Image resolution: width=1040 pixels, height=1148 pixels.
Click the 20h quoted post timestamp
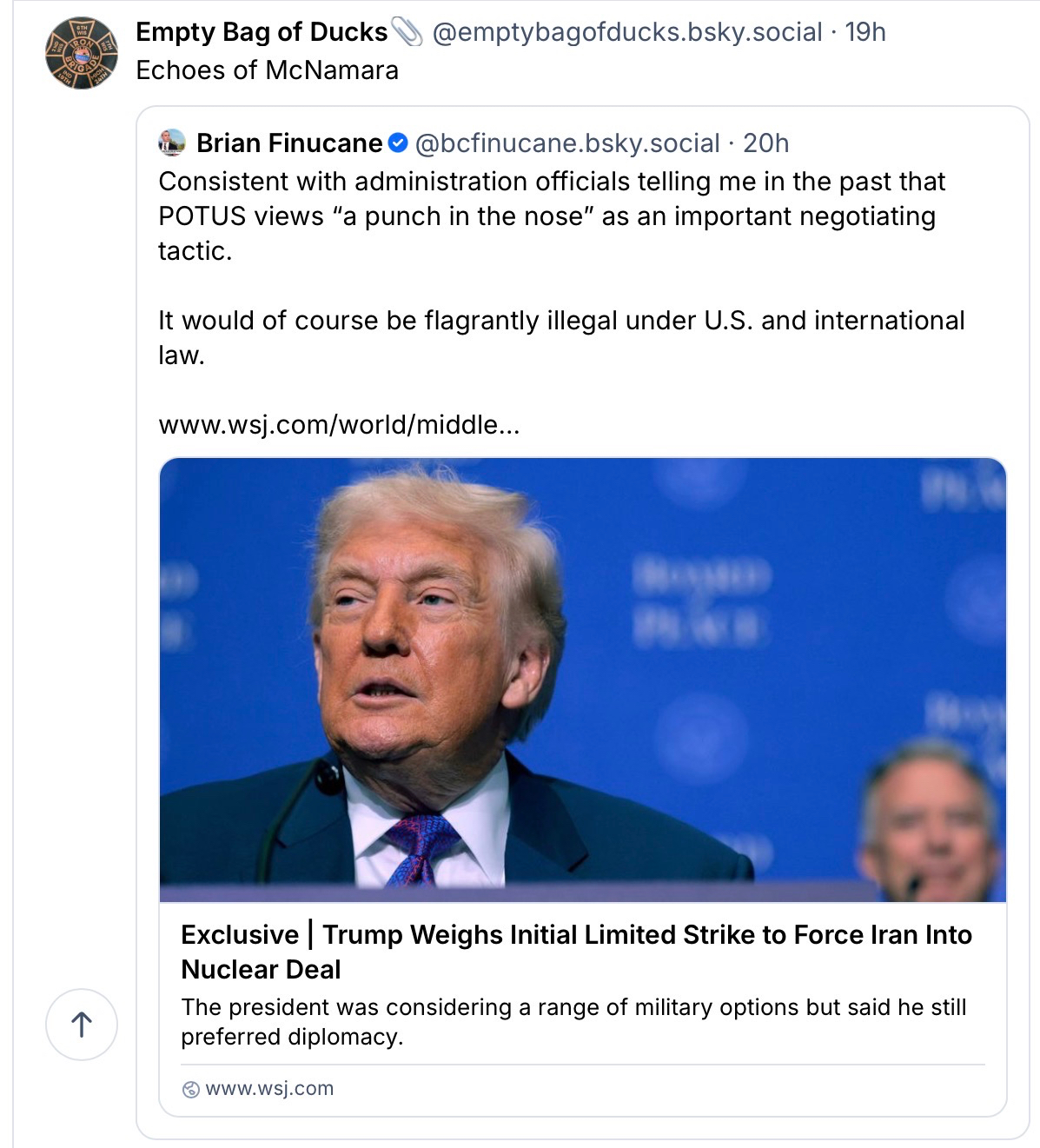pyautogui.click(x=766, y=143)
